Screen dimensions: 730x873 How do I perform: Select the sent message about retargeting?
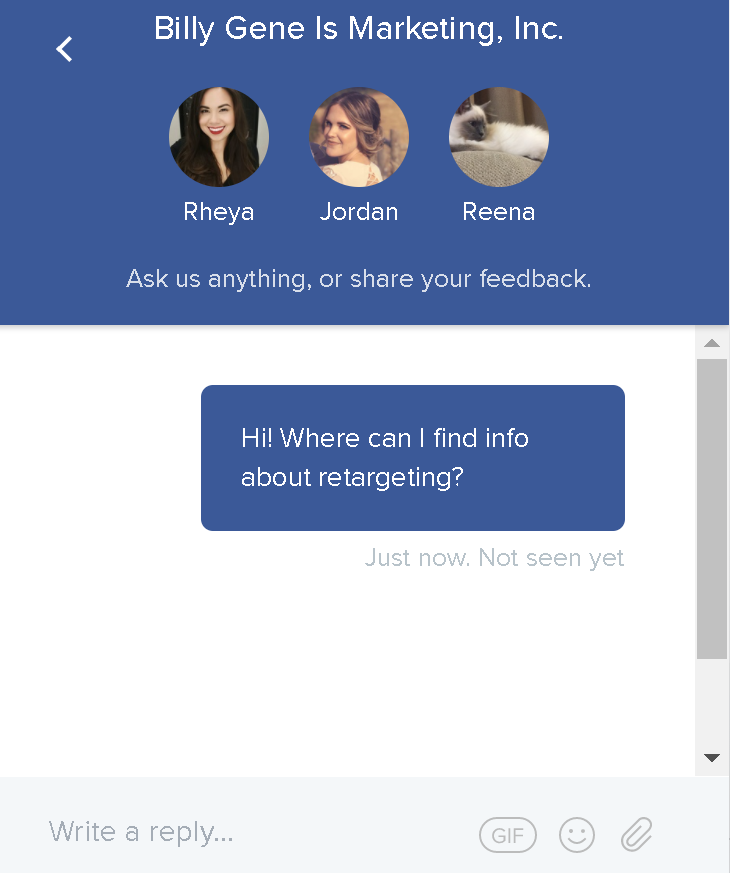(x=412, y=458)
